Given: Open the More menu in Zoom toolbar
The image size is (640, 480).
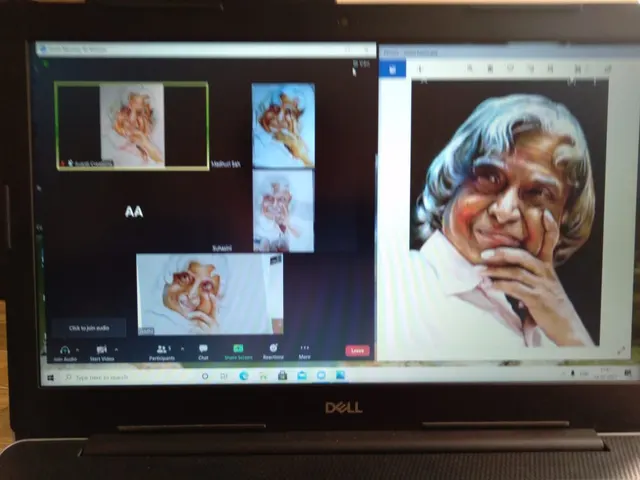Looking at the screenshot, I should (x=304, y=351).
